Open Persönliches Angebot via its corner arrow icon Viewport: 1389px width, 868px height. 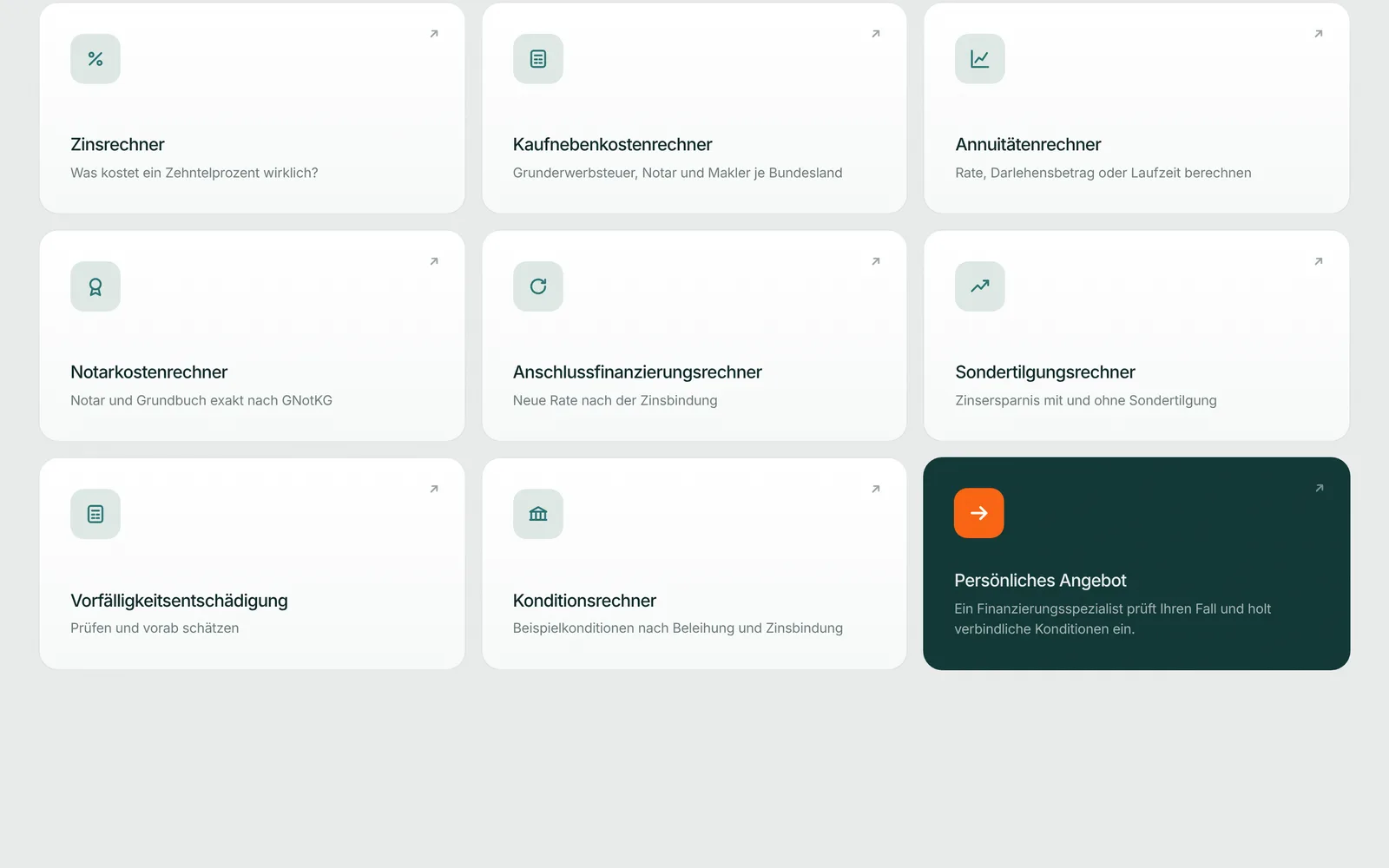click(x=1320, y=489)
